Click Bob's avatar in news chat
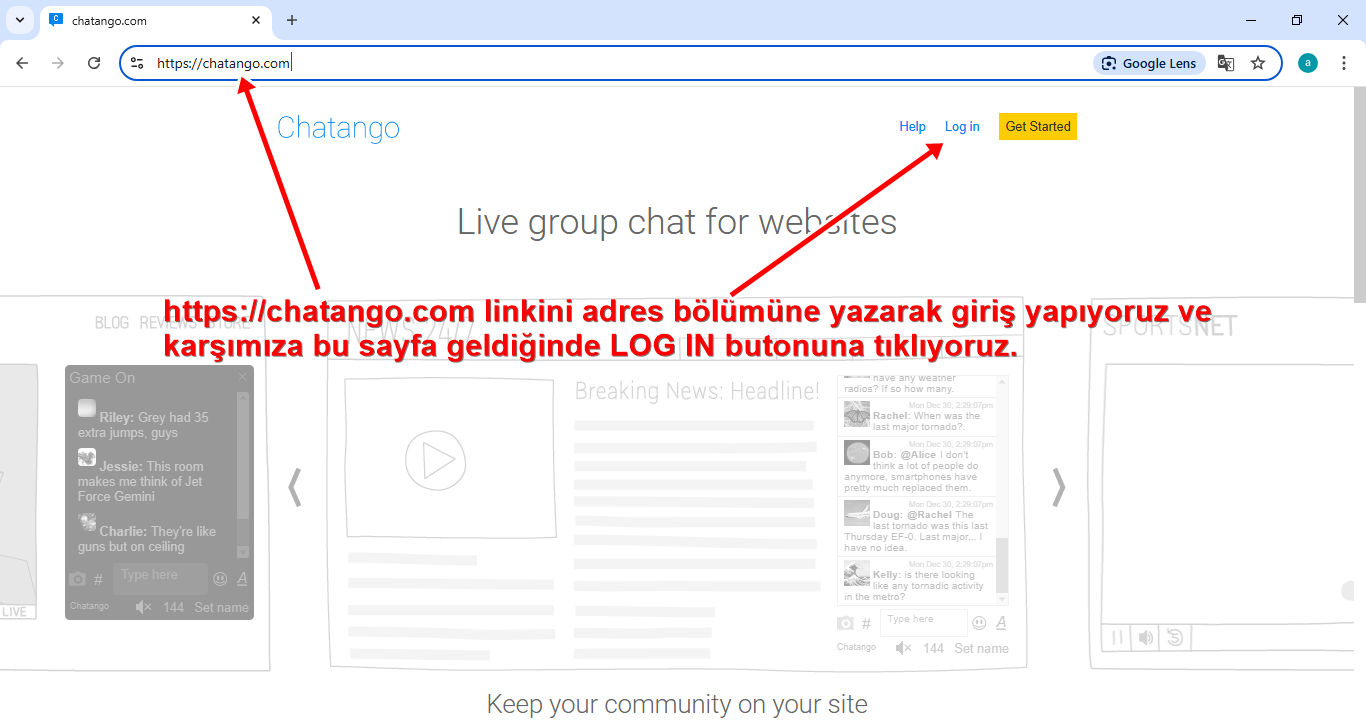Viewport: 1366px width, 728px height. click(856, 453)
